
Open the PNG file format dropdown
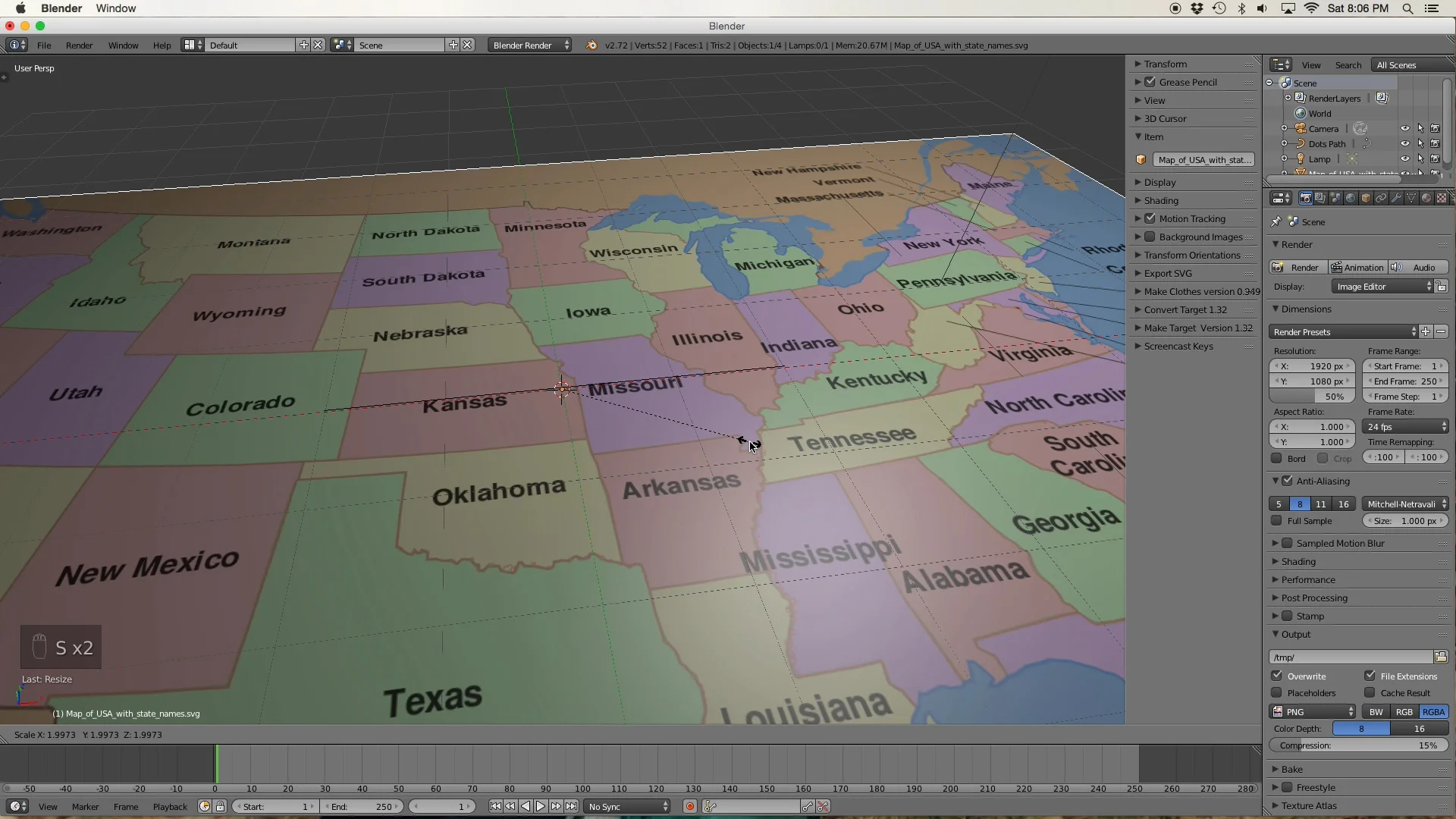click(1313, 711)
